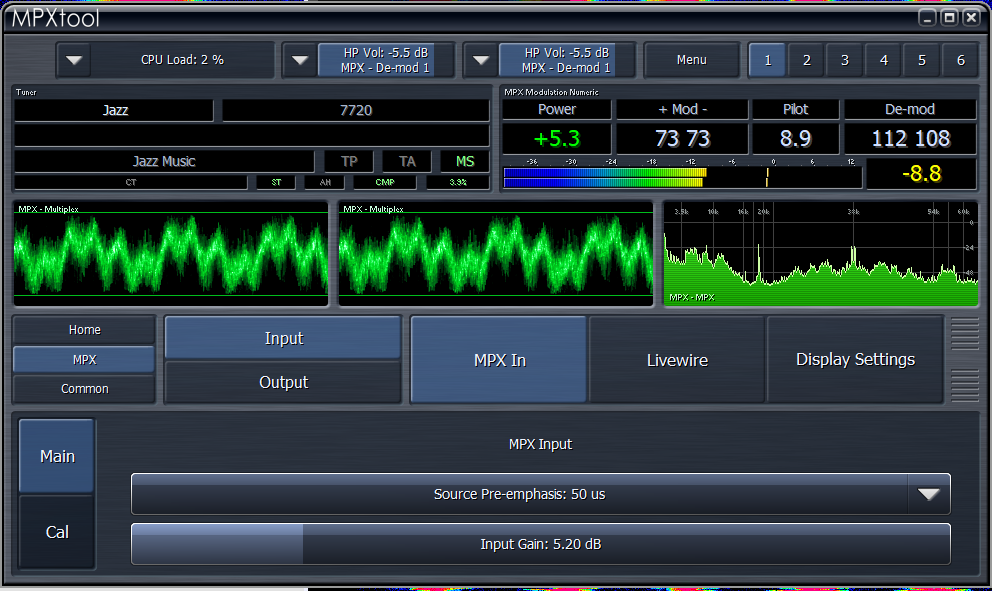Click the + Mod - column header
Screen dimensions: 992x591
tap(683, 109)
